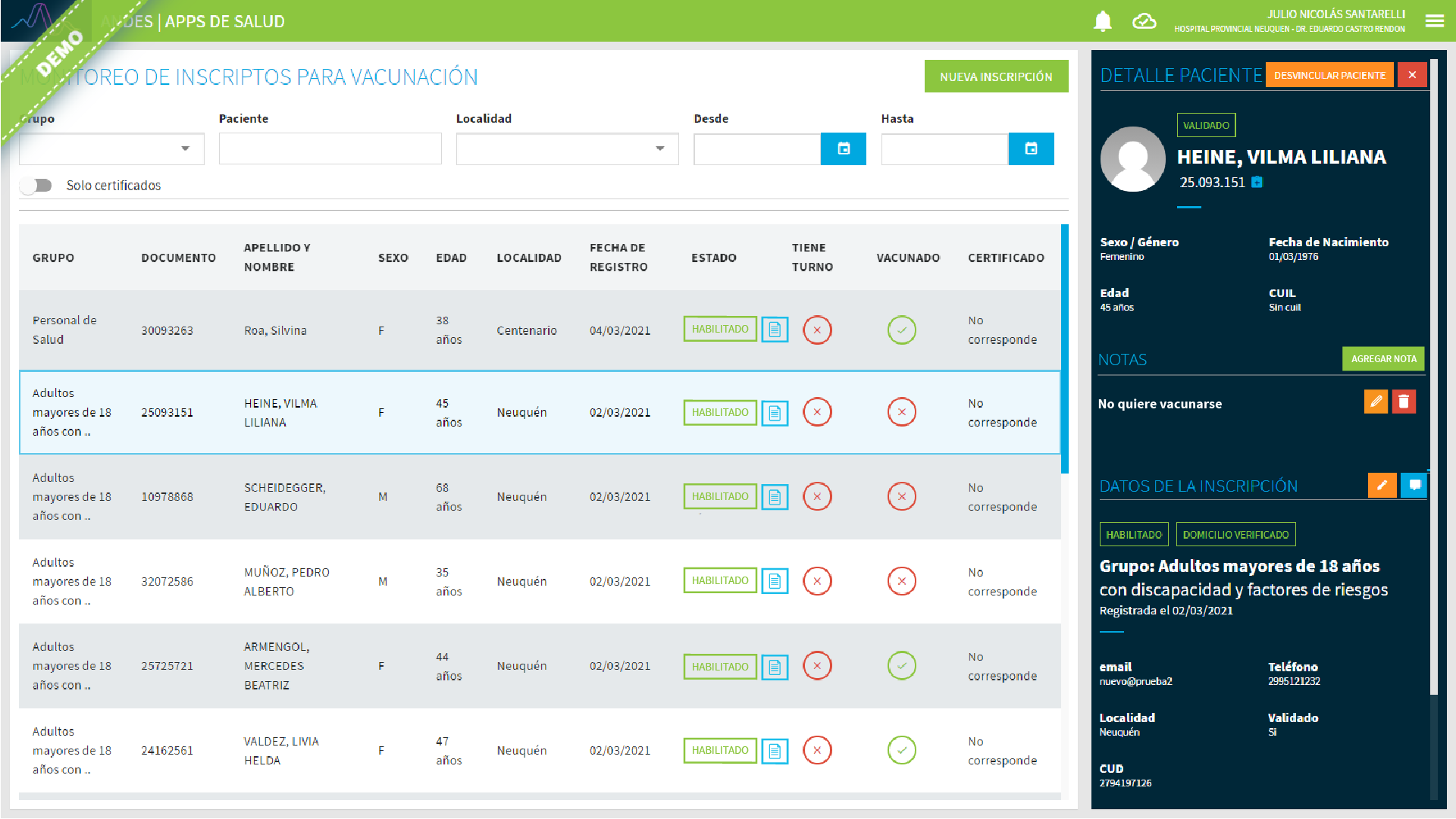The image size is (1456, 819).
Task: Edit the 'No quiere vacunarse' note
Action: pos(1376,402)
